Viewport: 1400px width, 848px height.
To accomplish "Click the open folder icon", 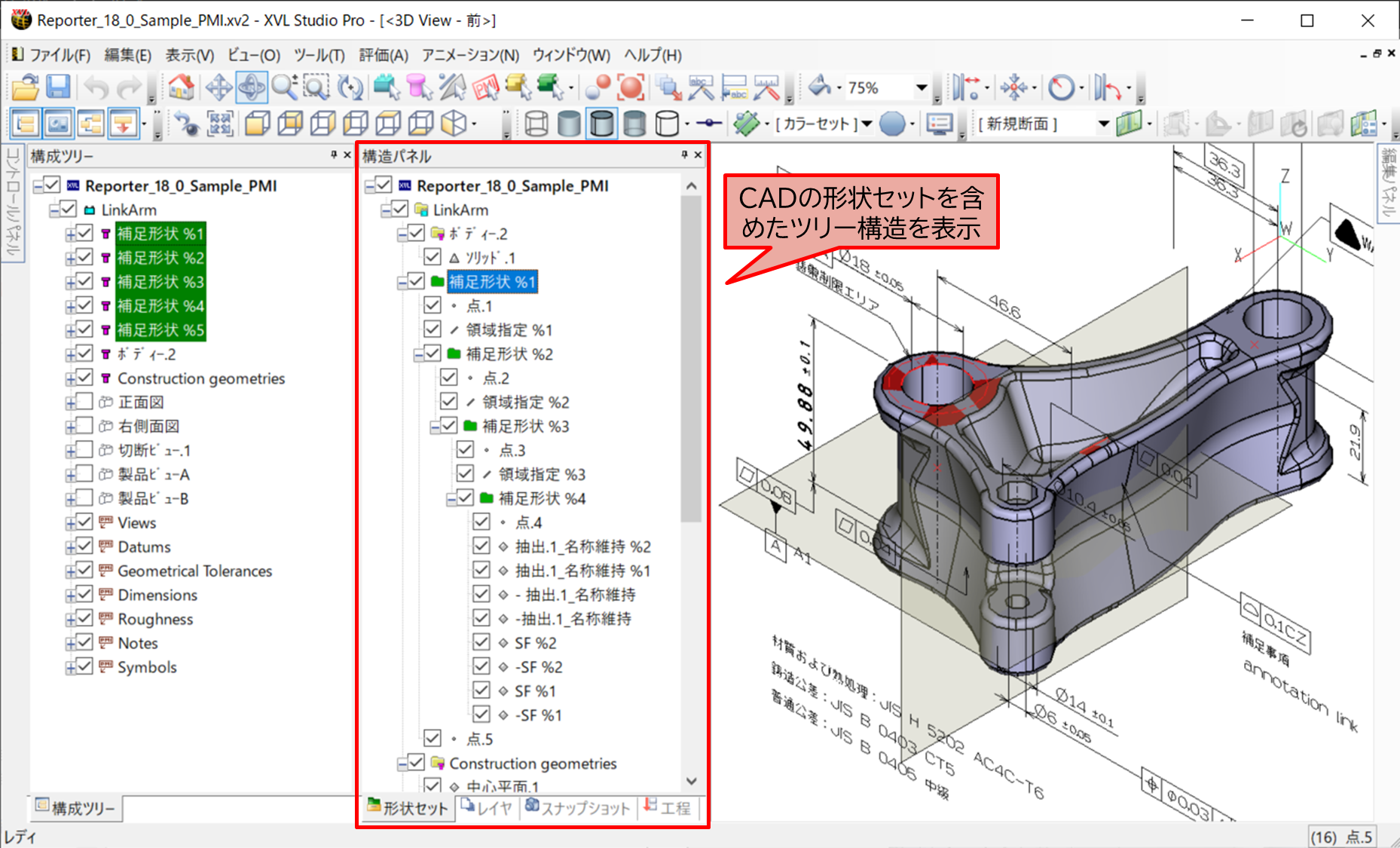I will pyautogui.click(x=25, y=87).
